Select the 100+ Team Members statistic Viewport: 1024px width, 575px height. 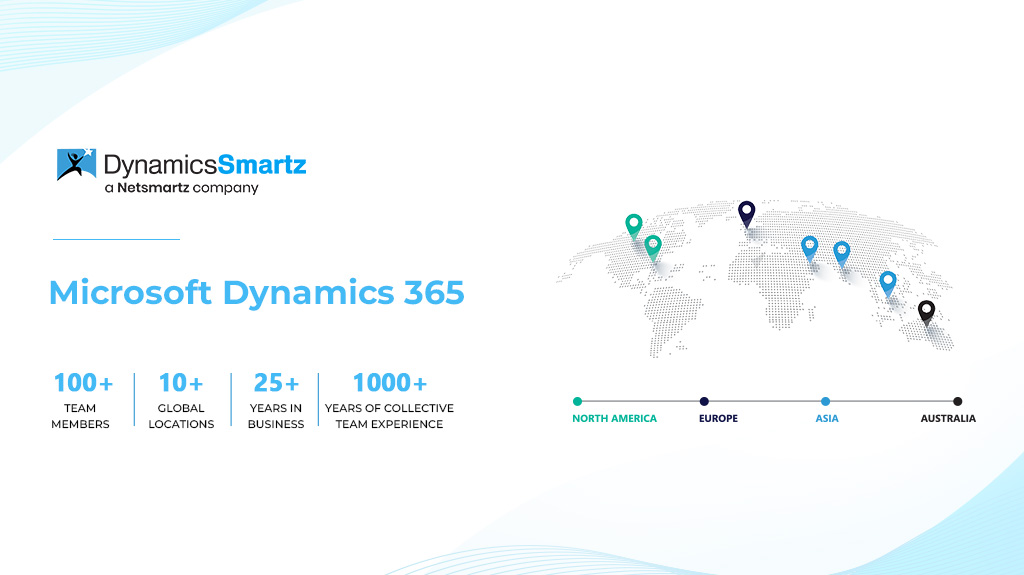pos(83,400)
